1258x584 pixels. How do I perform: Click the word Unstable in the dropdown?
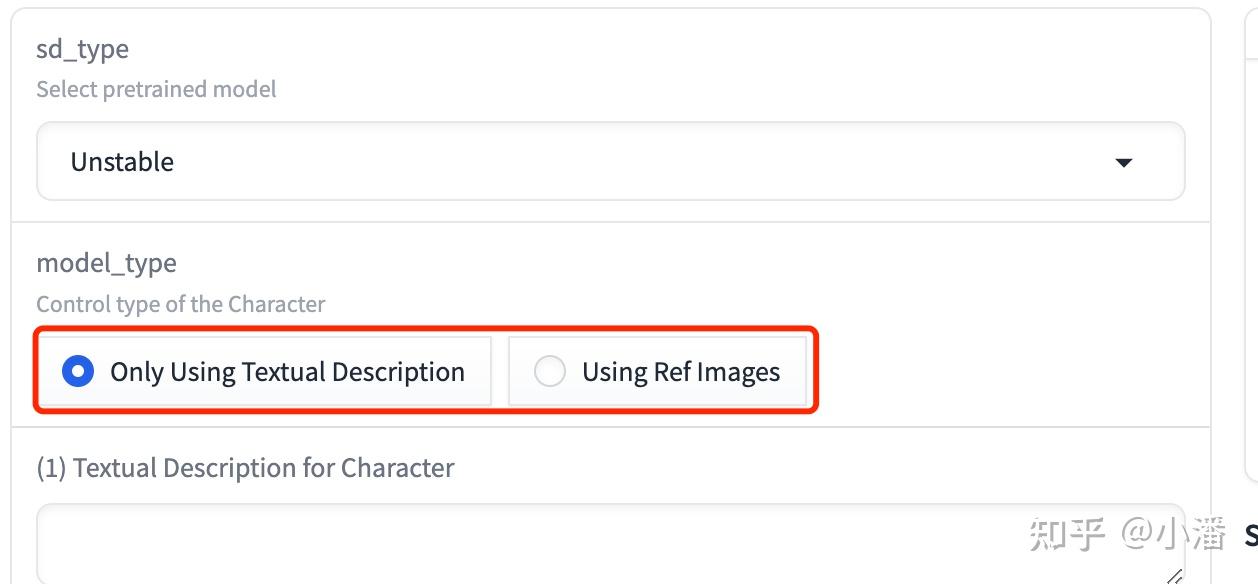122,162
